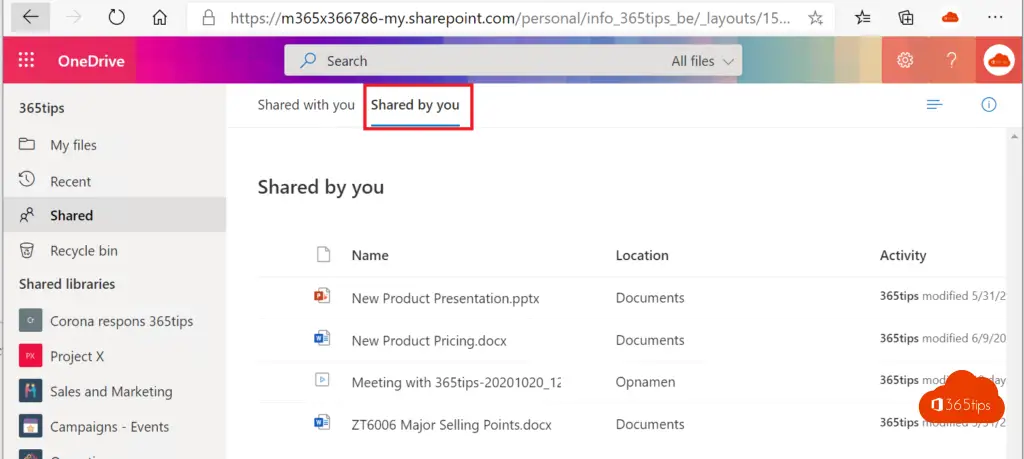This screenshot has width=1024, height=459.
Task: Expand the All files search scope dropdown
Action: pyautogui.click(x=702, y=61)
